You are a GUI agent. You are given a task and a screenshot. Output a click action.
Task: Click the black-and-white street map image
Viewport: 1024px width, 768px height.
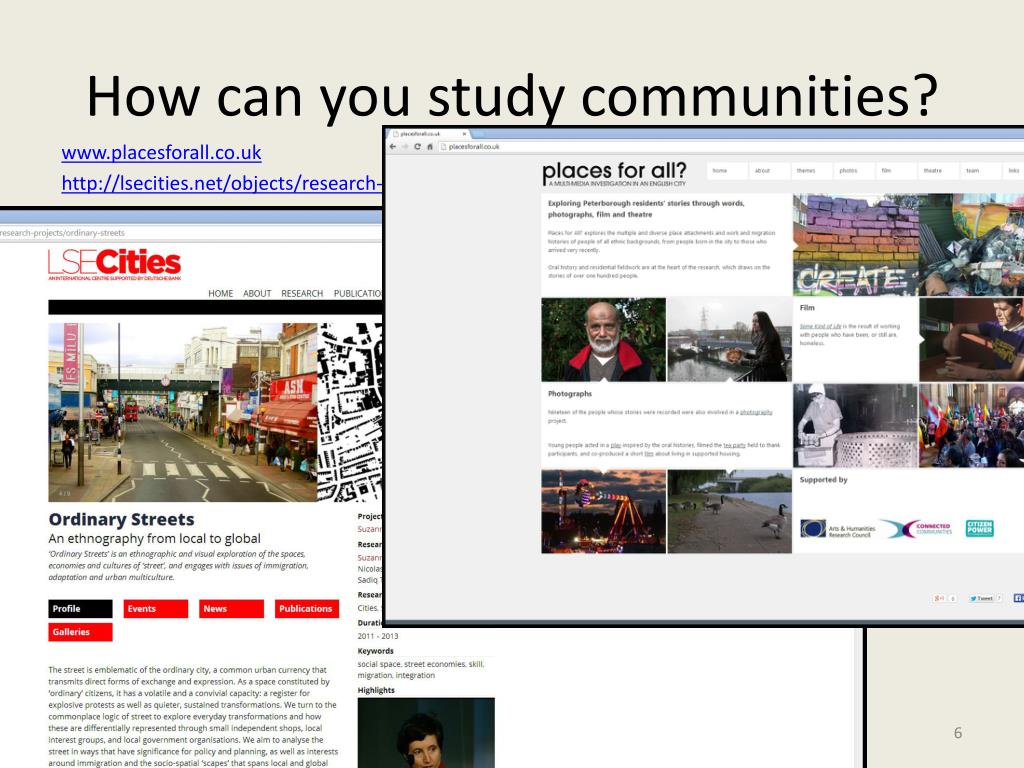tap(349, 412)
